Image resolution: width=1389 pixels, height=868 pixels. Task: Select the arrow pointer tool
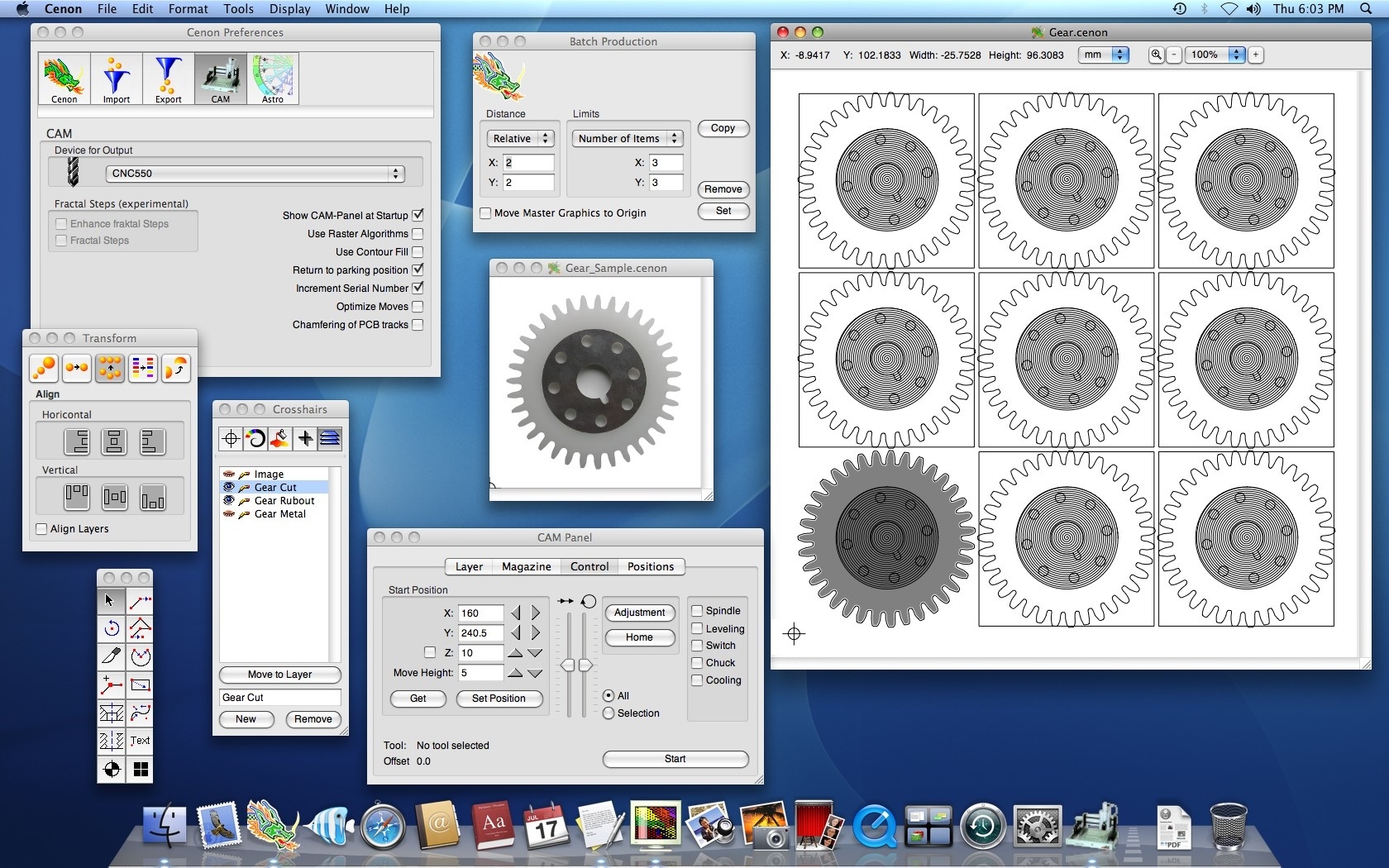110,601
